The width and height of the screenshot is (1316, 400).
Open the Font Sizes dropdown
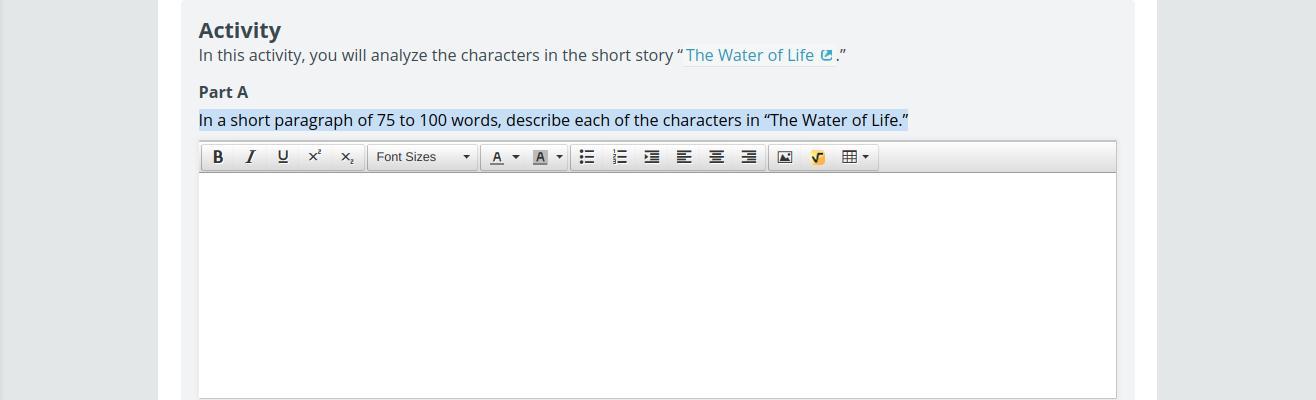click(423, 157)
